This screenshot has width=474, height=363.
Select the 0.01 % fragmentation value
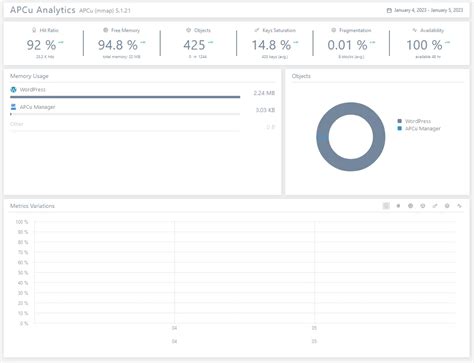click(x=347, y=45)
